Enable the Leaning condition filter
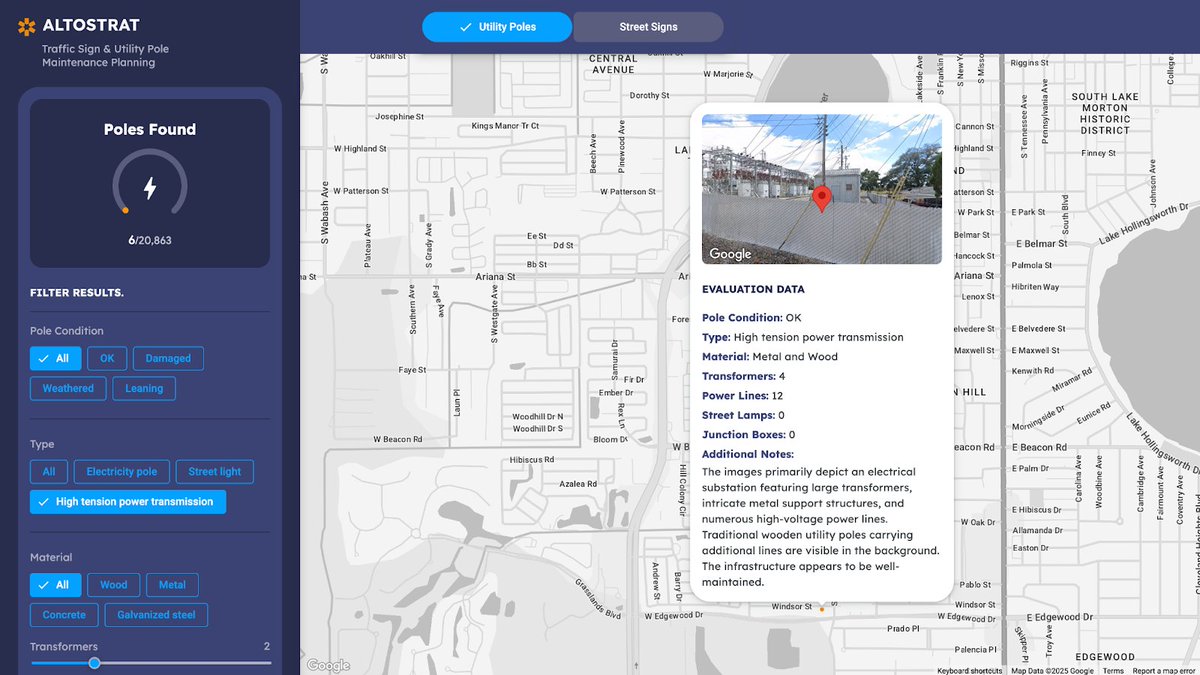 [144, 388]
